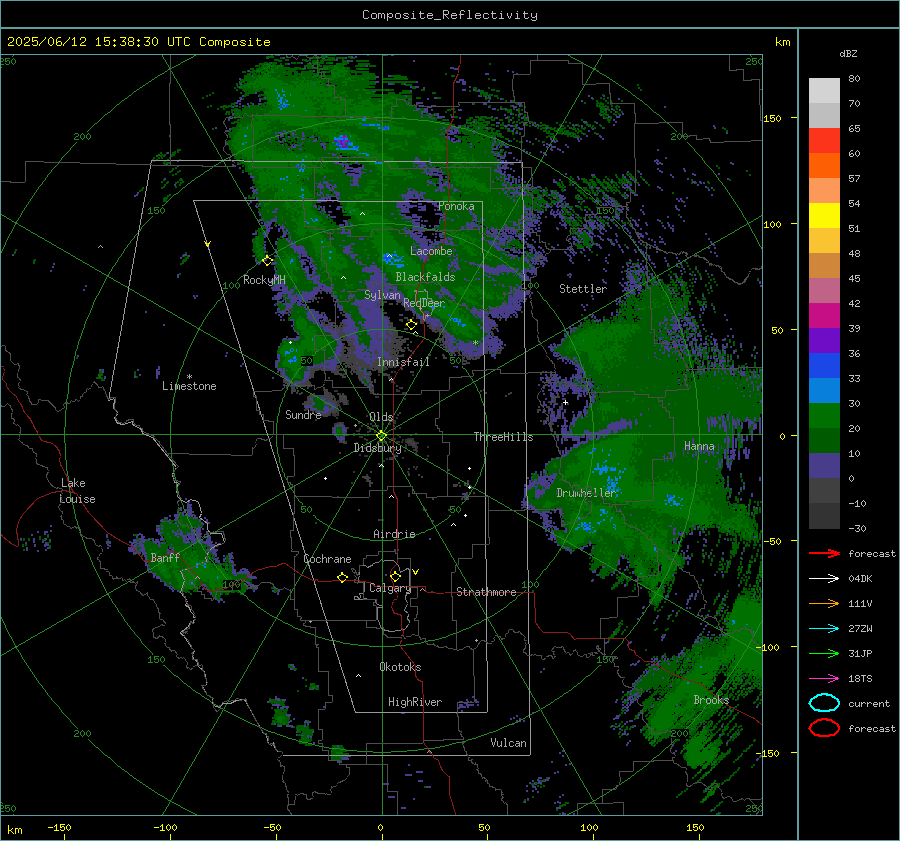Select the light blue swatch in dBZ legend
This screenshot has height=841, width=900.
pyautogui.click(x=824, y=390)
